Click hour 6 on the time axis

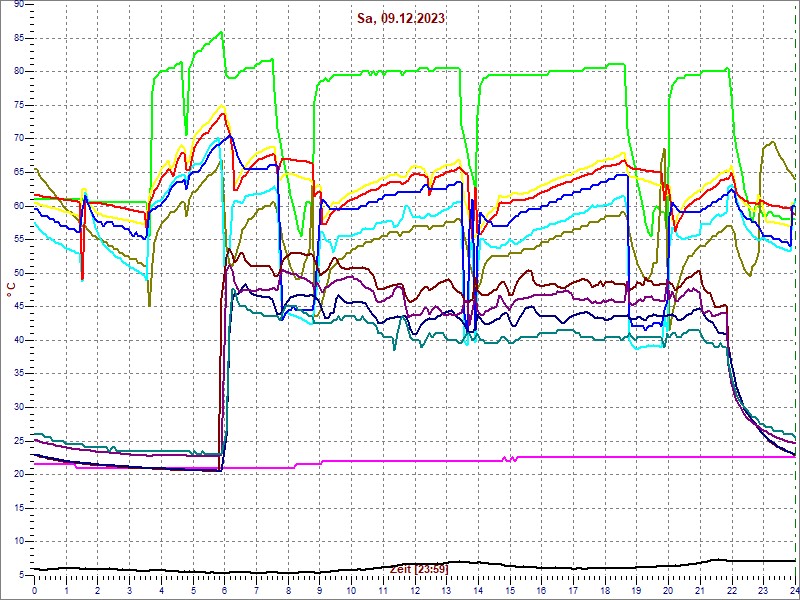[x=225, y=590]
